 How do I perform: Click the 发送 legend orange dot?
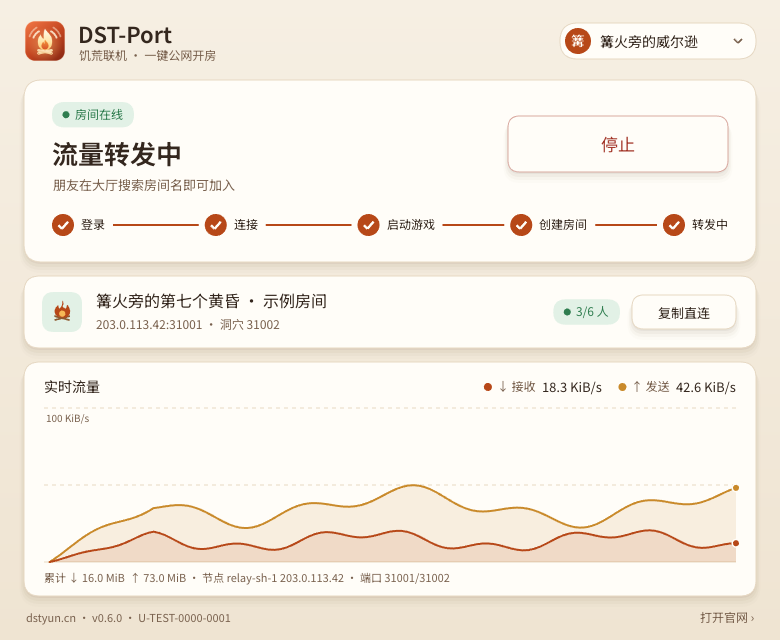click(x=622, y=387)
